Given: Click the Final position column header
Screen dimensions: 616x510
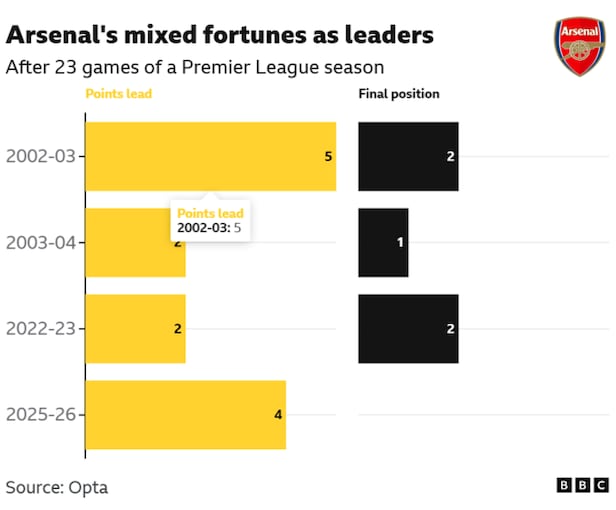Looking at the screenshot, I should pyautogui.click(x=398, y=95).
